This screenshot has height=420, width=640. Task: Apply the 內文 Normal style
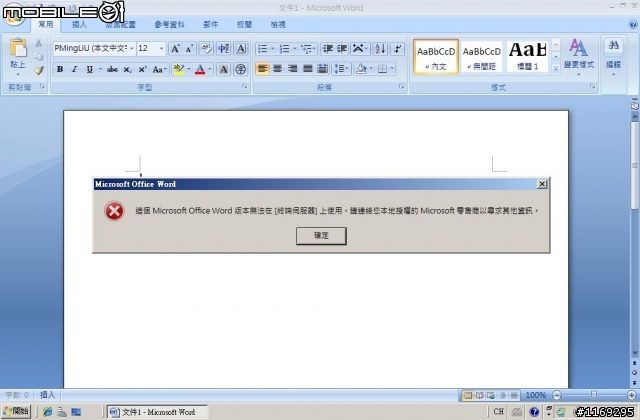coord(436,57)
